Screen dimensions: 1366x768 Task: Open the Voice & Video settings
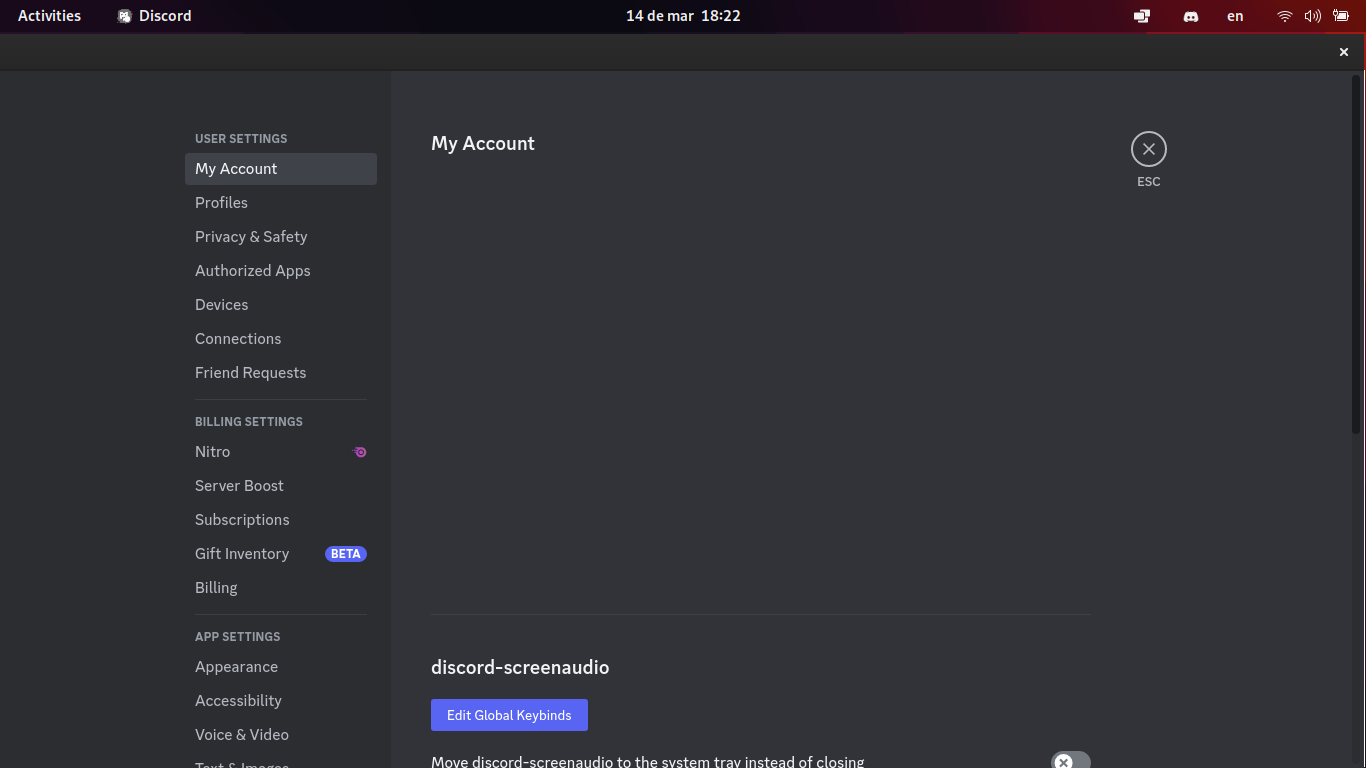(242, 734)
